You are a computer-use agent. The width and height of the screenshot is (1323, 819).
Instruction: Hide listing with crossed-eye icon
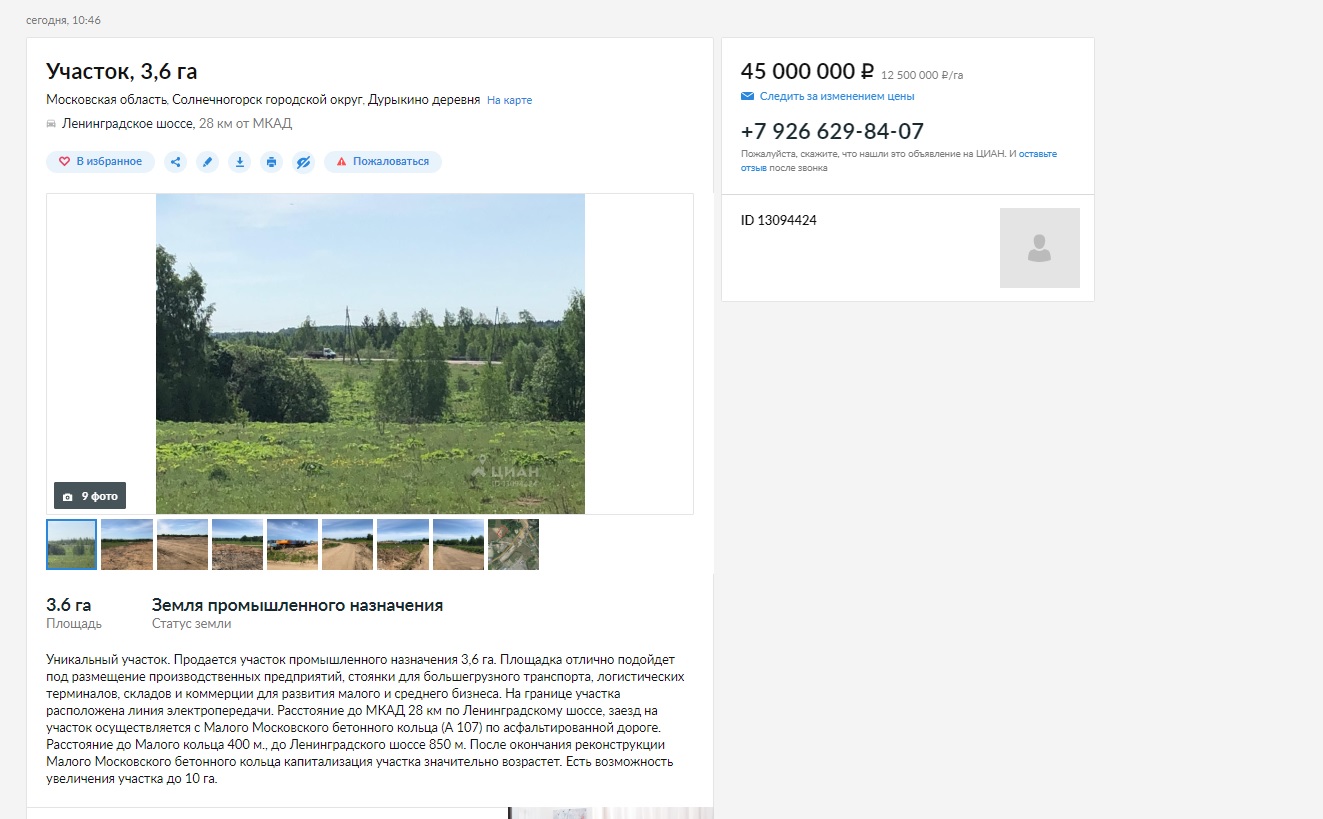(304, 161)
